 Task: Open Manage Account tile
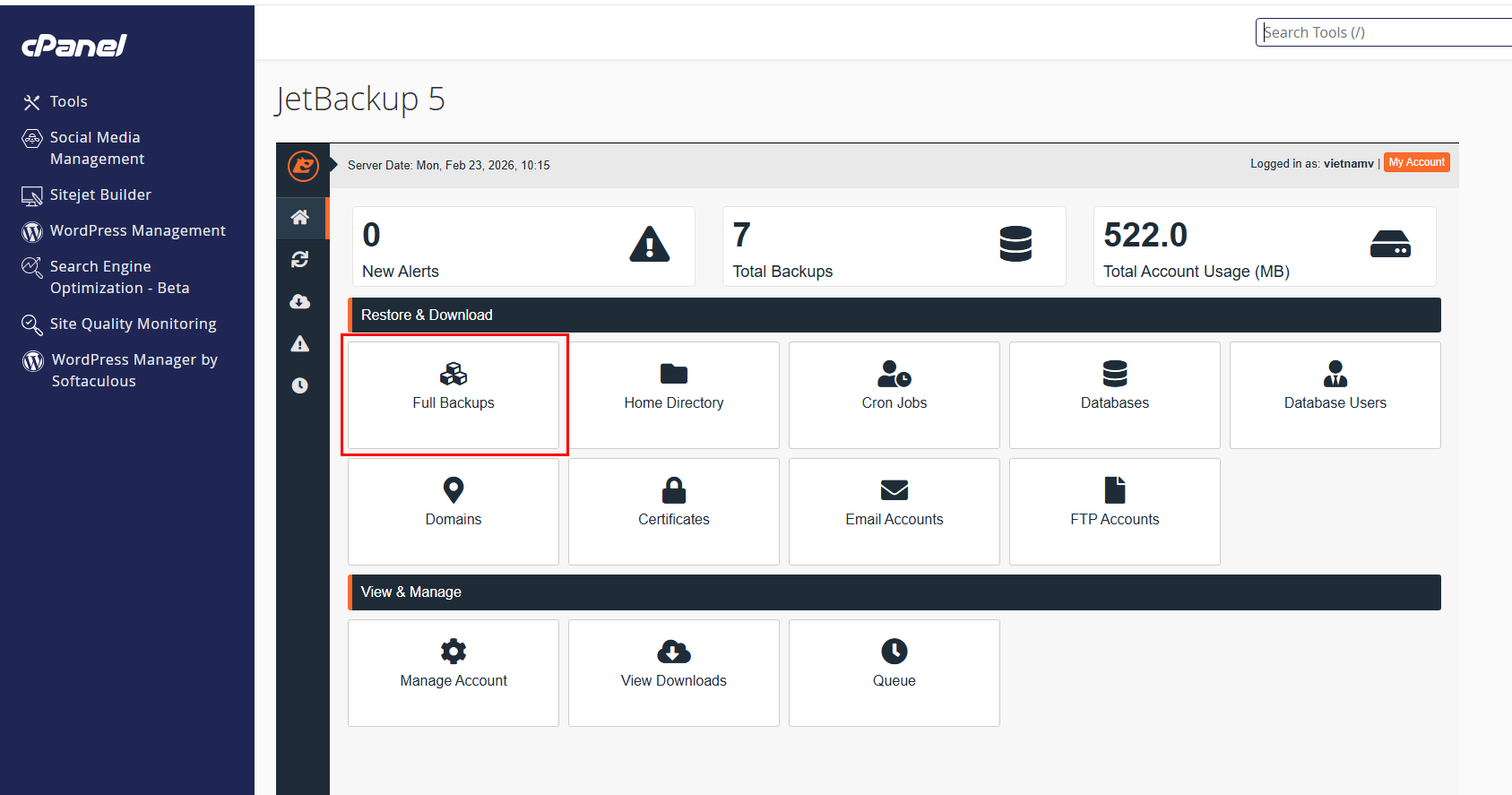[x=454, y=673]
